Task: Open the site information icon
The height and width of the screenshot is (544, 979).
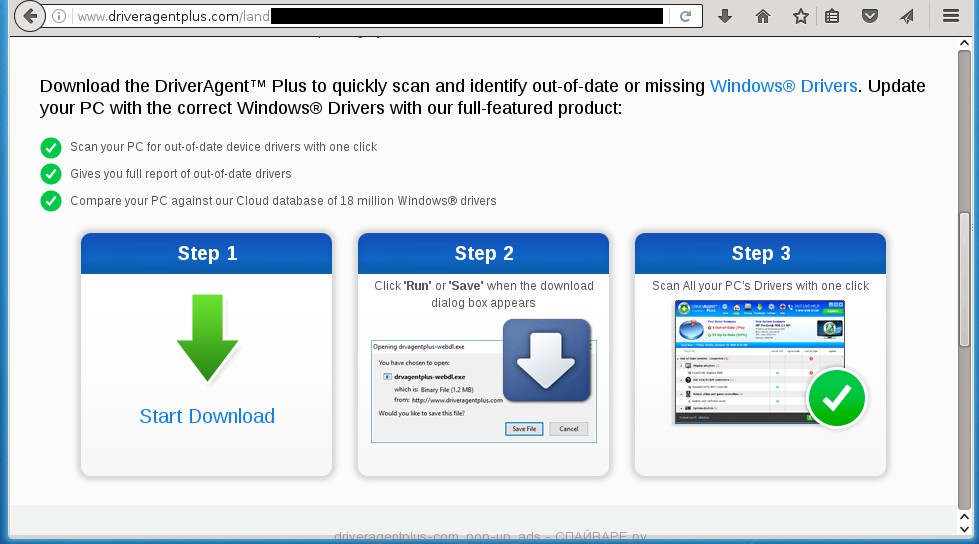Action: tap(60, 16)
